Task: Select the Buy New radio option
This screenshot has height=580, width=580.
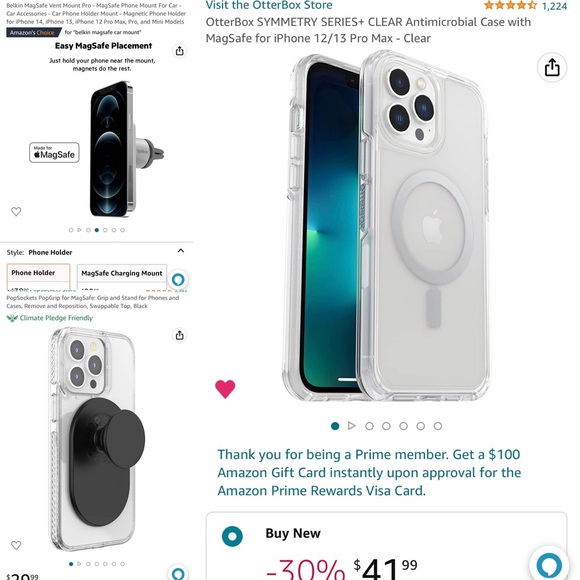Action: 232,536
